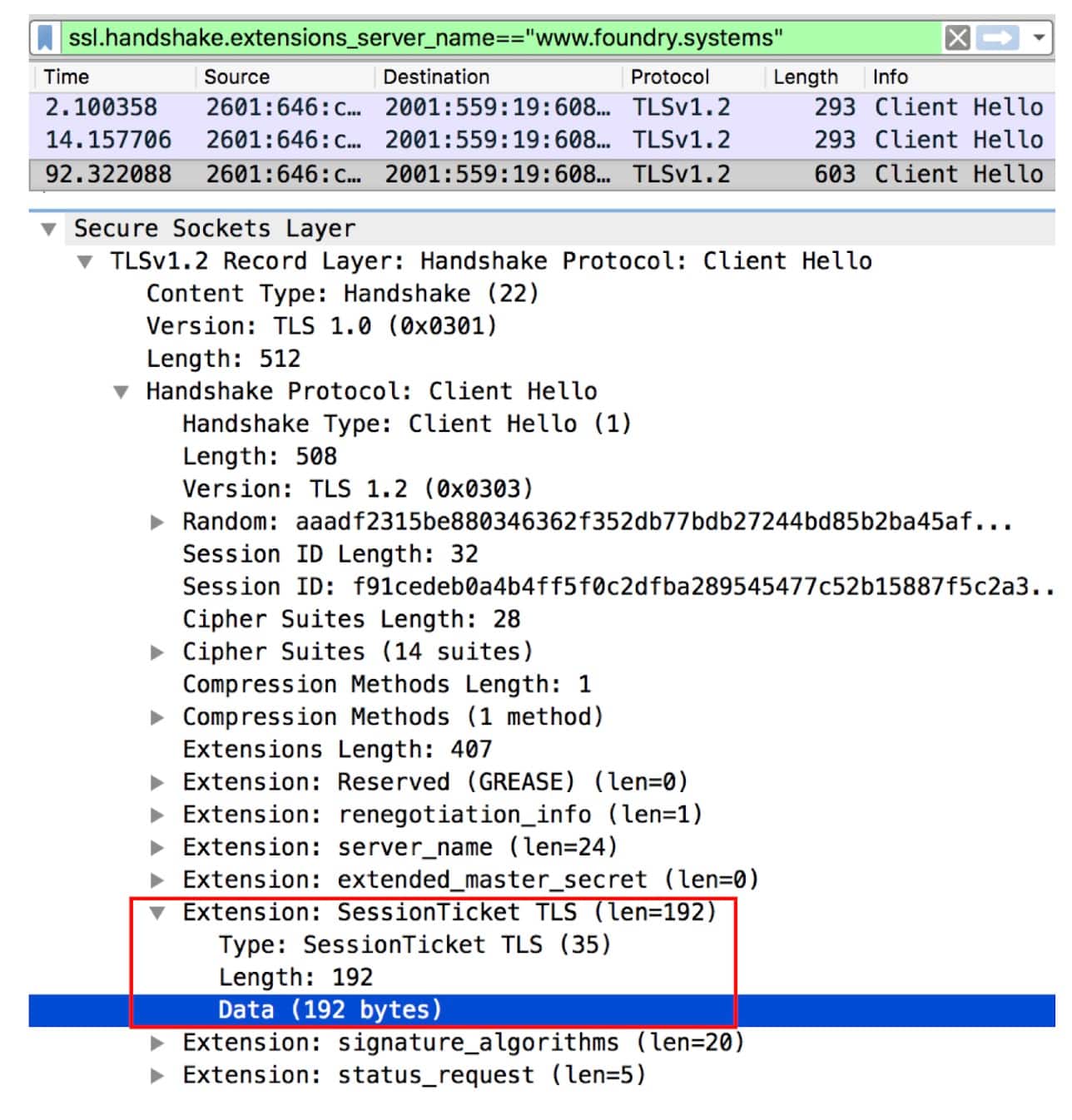The width and height of the screenshot is (1072, 1120).
Task: Click inside the display filter text field
Action: tap(499, 37)
